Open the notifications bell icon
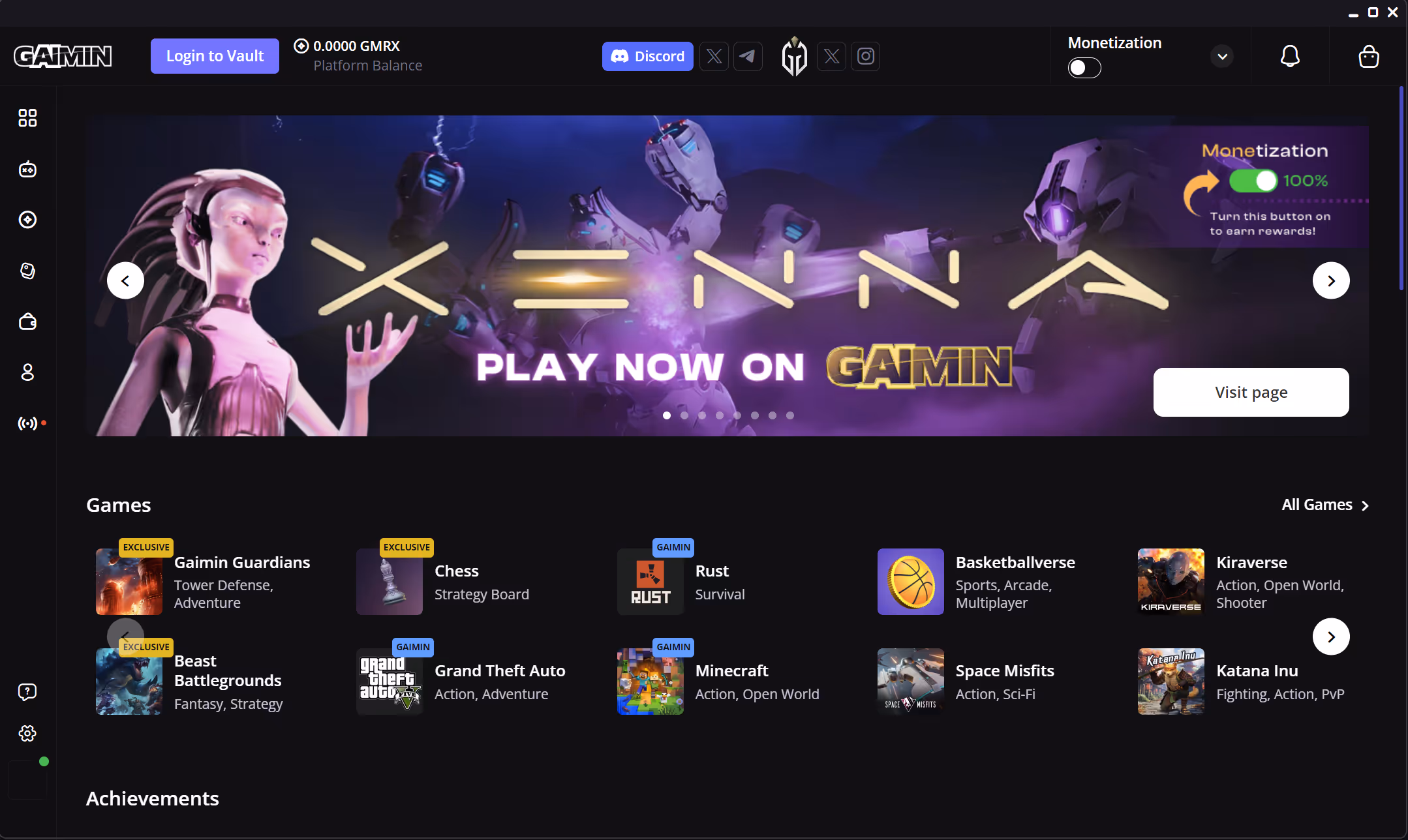The height and width of the screenshot is (840, 1408). click(x=1290, y=57)
